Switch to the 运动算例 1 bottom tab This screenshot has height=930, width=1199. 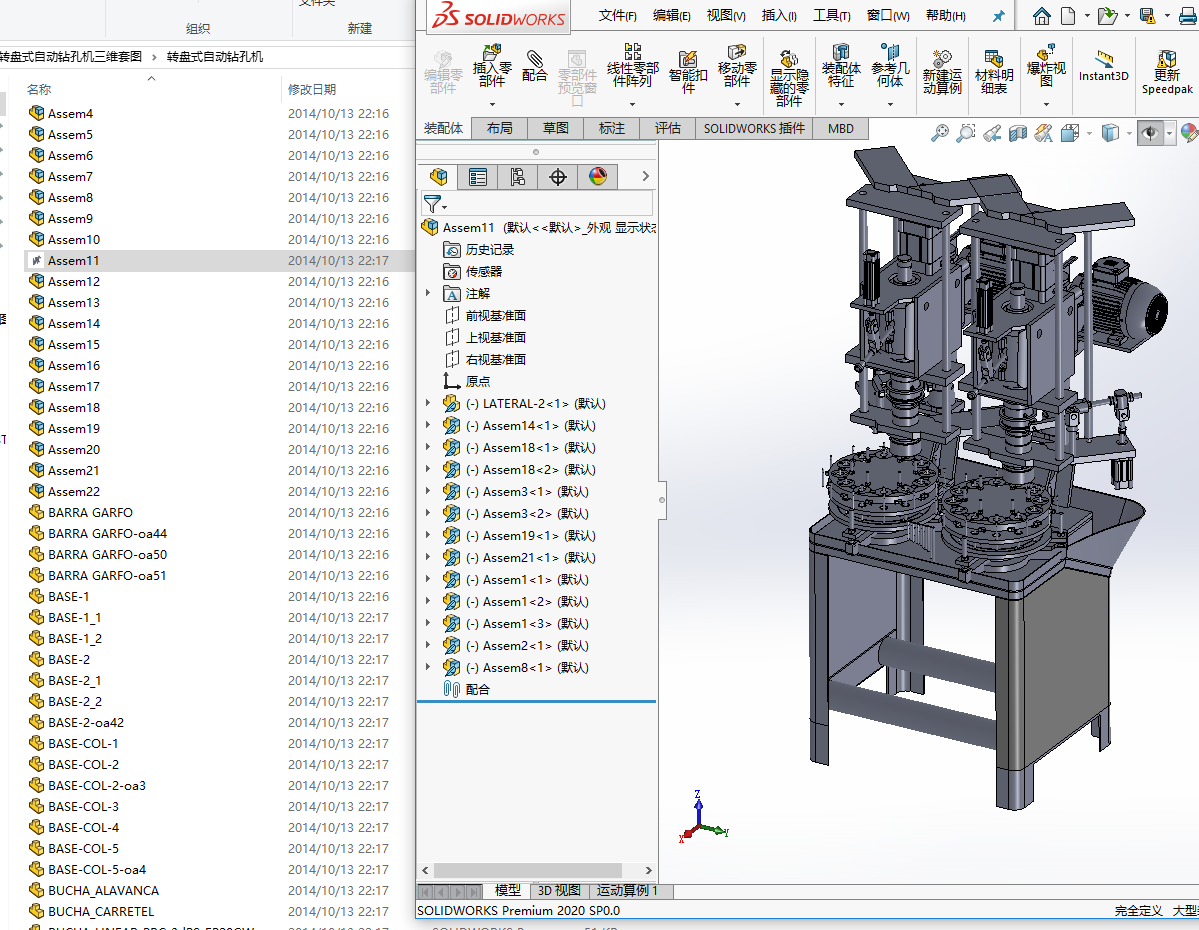coord(626,890)
